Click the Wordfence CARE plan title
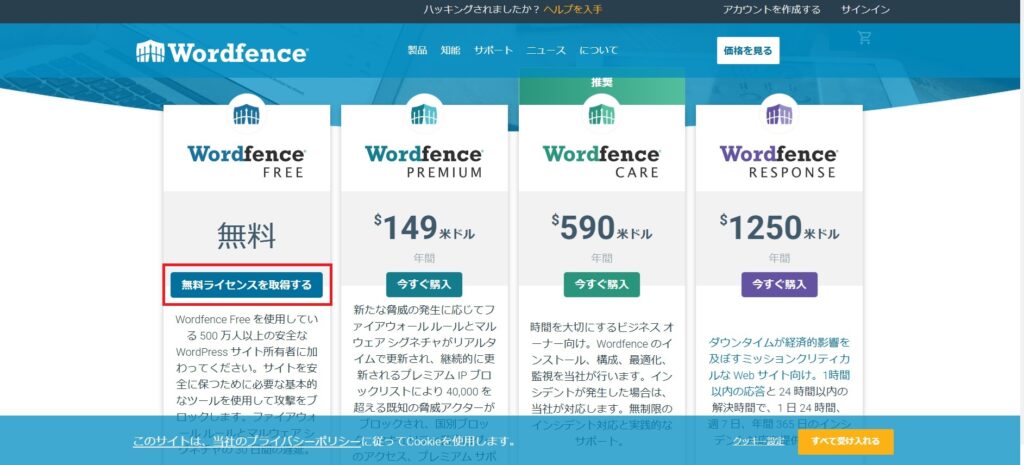 coord(601,161)
